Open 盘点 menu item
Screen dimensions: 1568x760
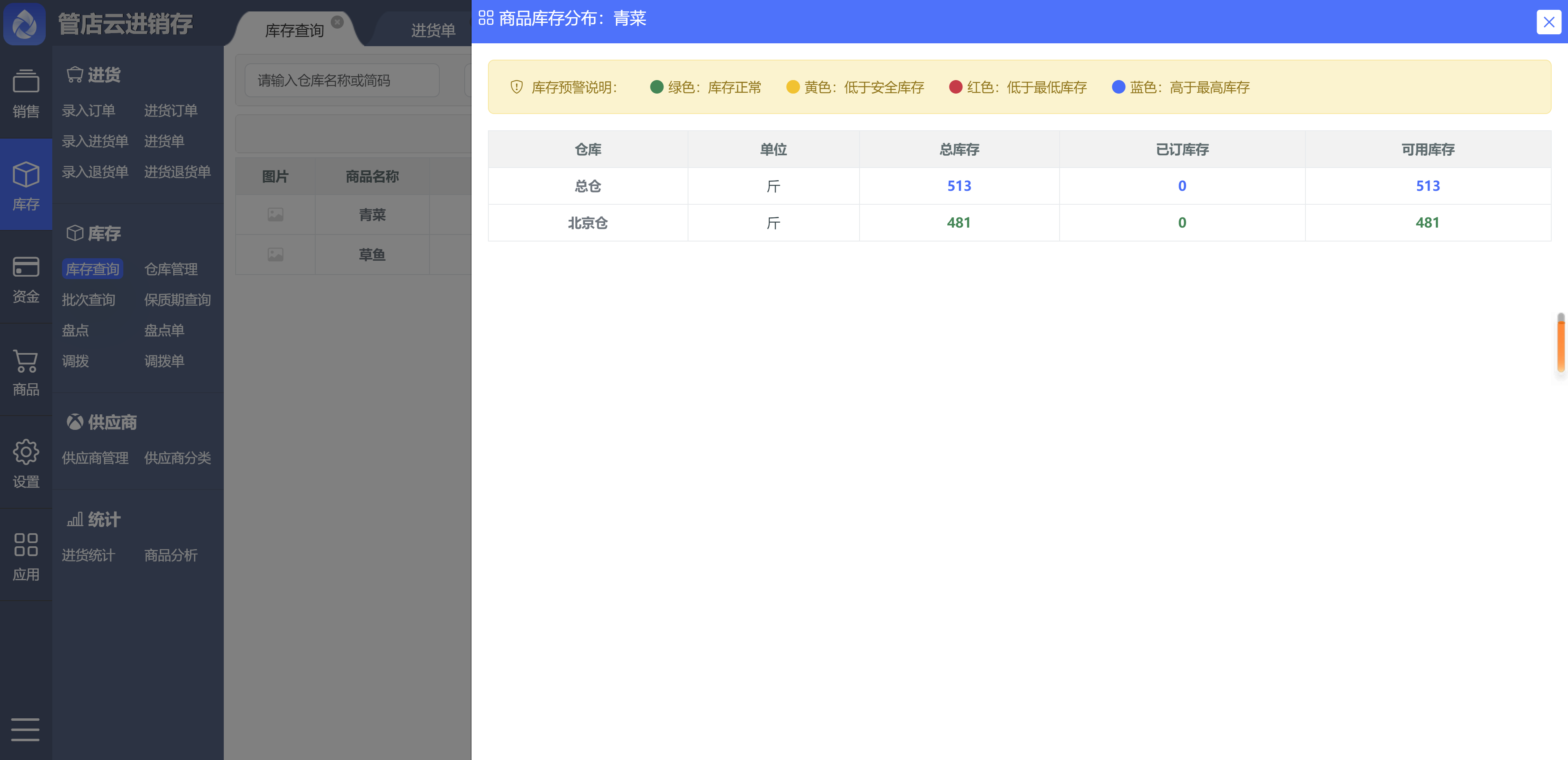[x=75, y=331]
